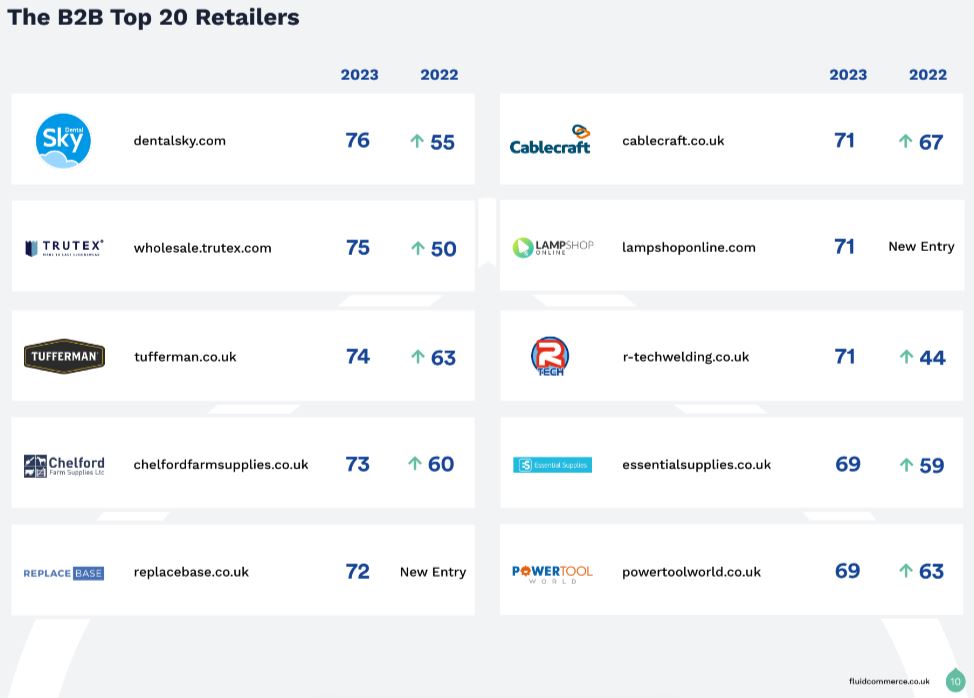Click the 2022 score 44 for r-techwelding.co.uk
974x698 pixels.
pos(932,358)
